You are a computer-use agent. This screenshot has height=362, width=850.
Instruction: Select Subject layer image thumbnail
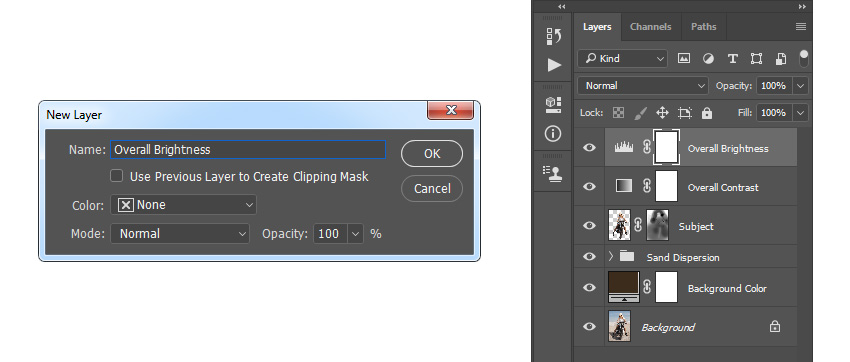[x=620, y=225]
